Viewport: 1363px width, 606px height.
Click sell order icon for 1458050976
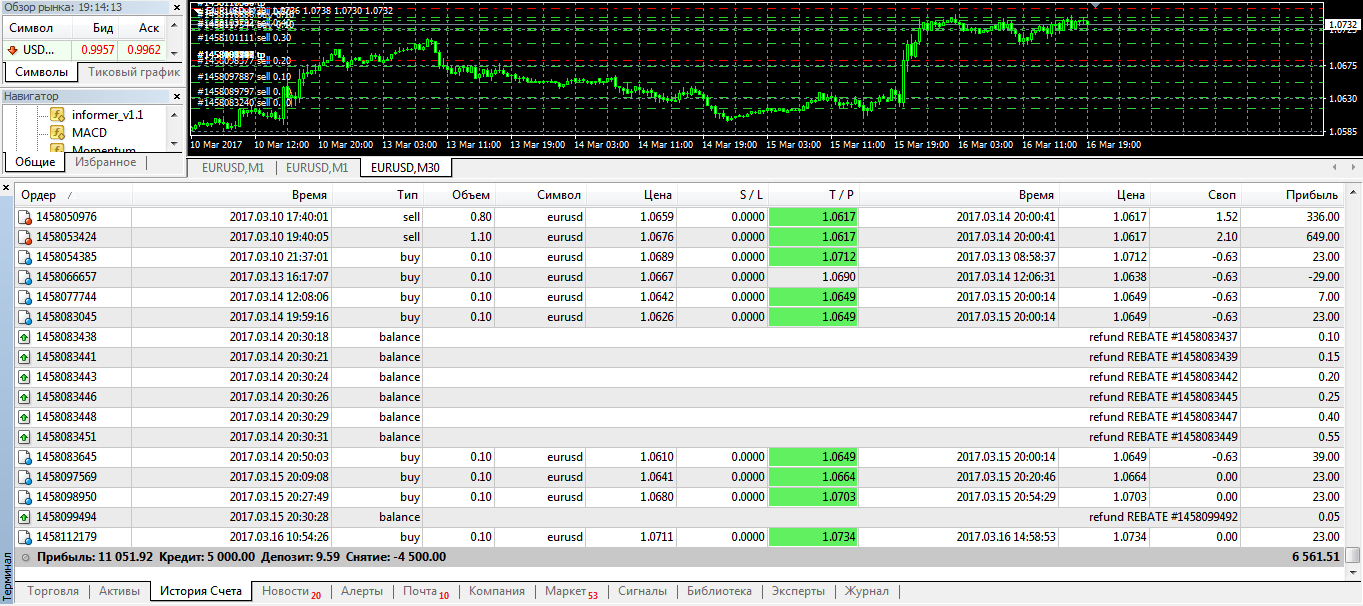[x=25, y=217]
